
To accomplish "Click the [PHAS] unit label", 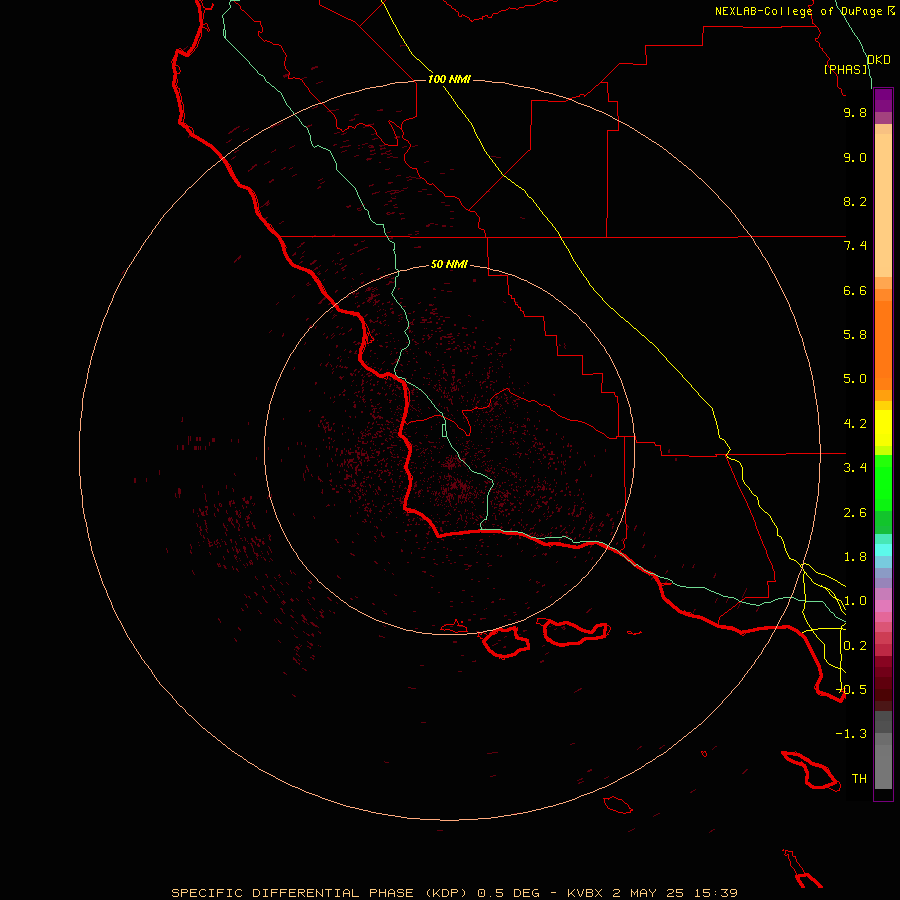I will tap(846, 69).
